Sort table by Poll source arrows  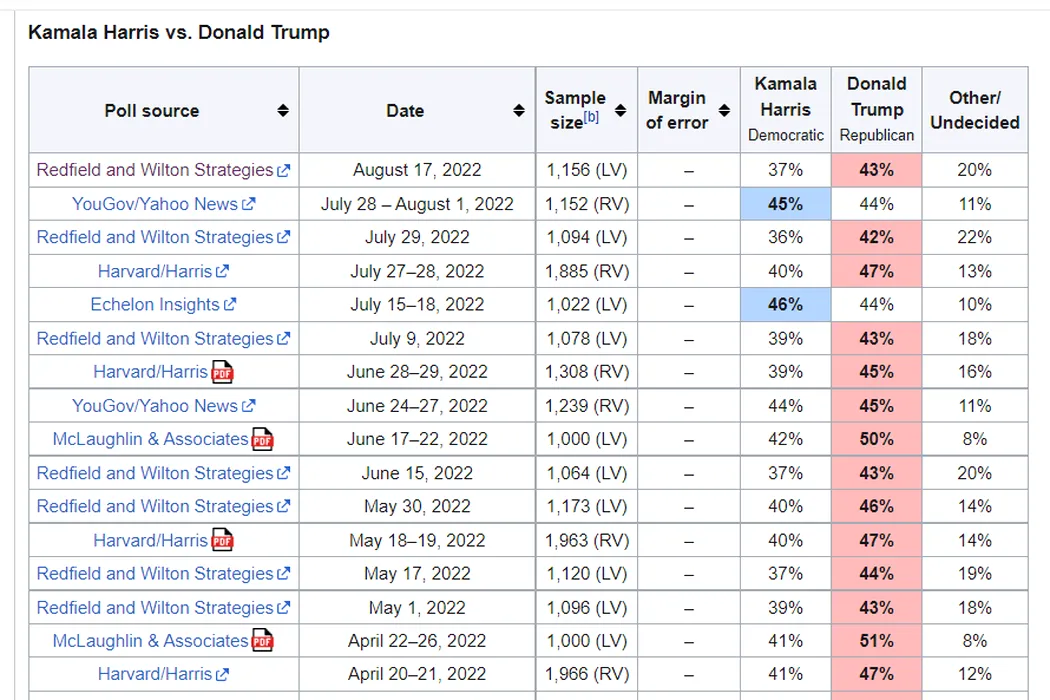pyautogui.click(x=283, y=111)
